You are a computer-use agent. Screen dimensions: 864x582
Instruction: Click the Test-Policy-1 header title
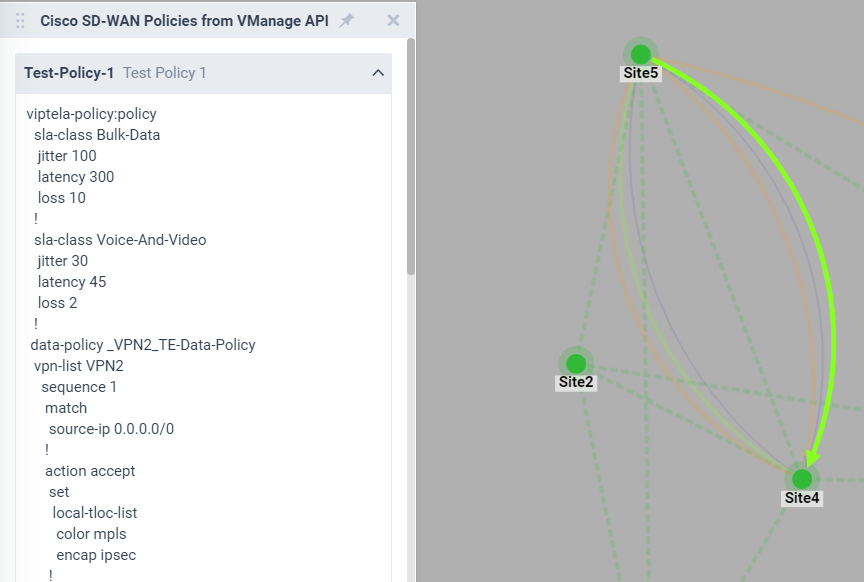(69, 73)
